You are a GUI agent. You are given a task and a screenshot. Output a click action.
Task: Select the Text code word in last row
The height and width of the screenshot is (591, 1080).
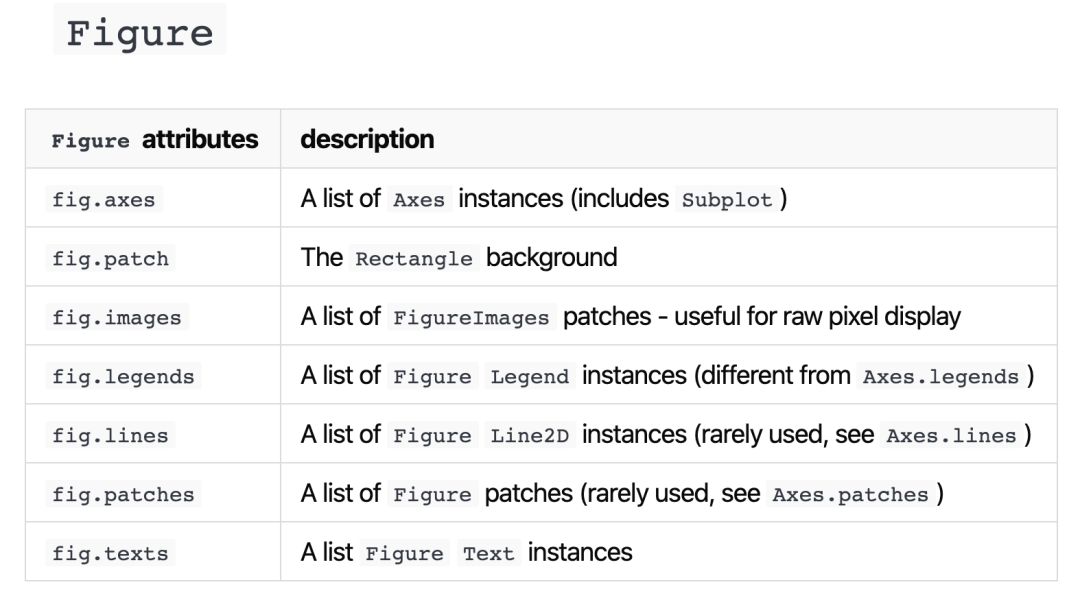(488, 553)
